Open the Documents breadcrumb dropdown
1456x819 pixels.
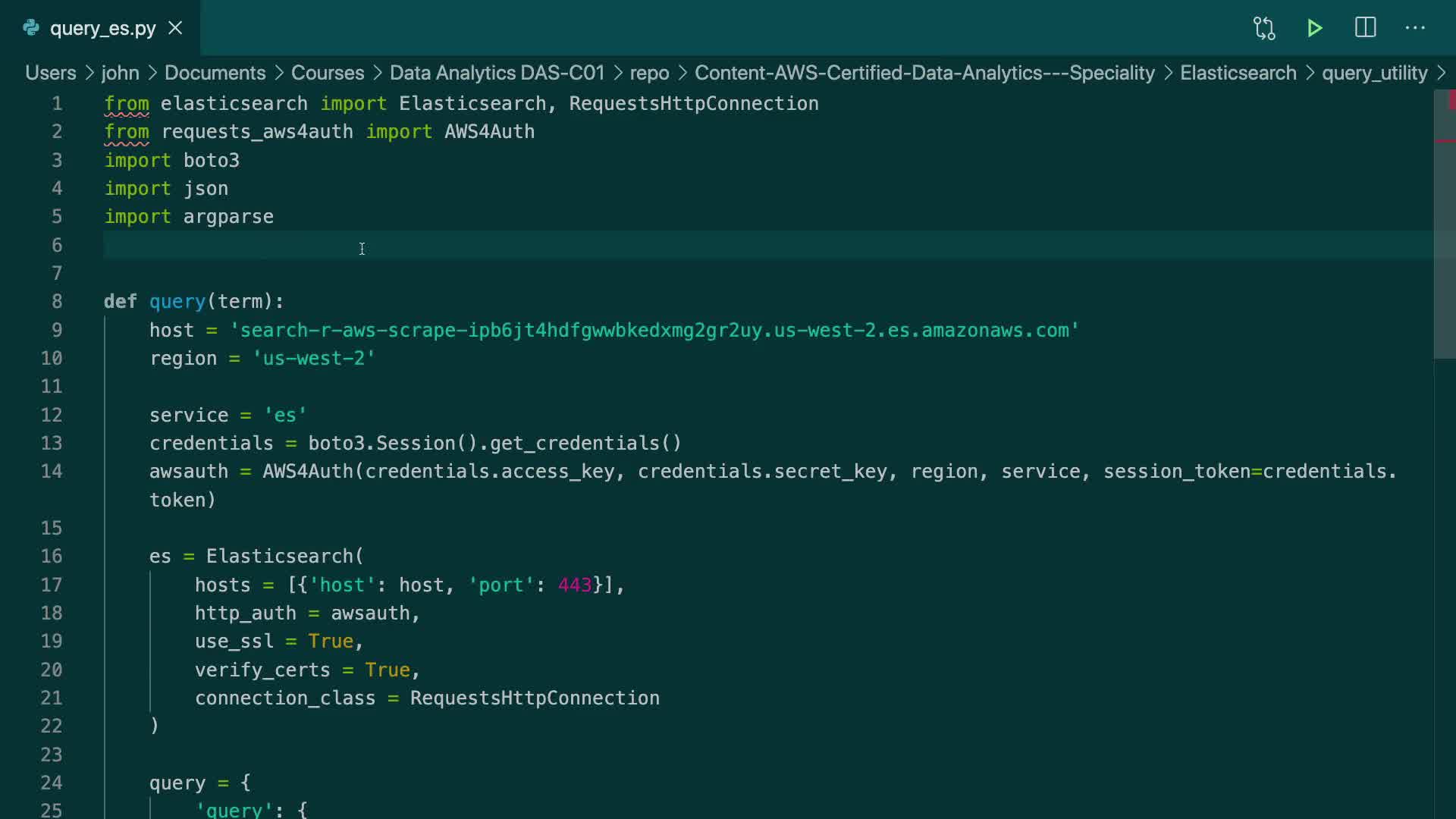[x=215, y=73]
